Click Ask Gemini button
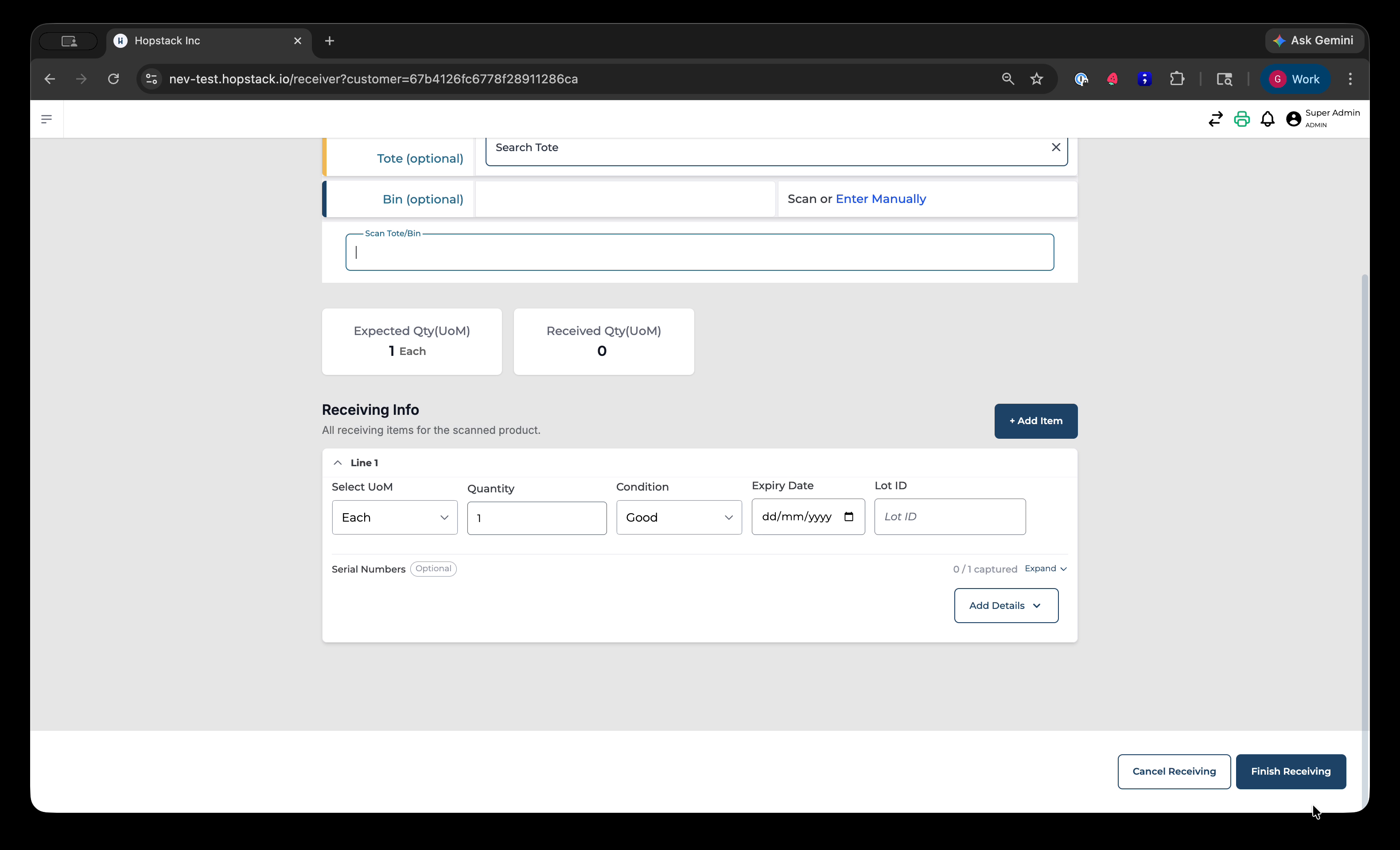 coord(1314,40)
